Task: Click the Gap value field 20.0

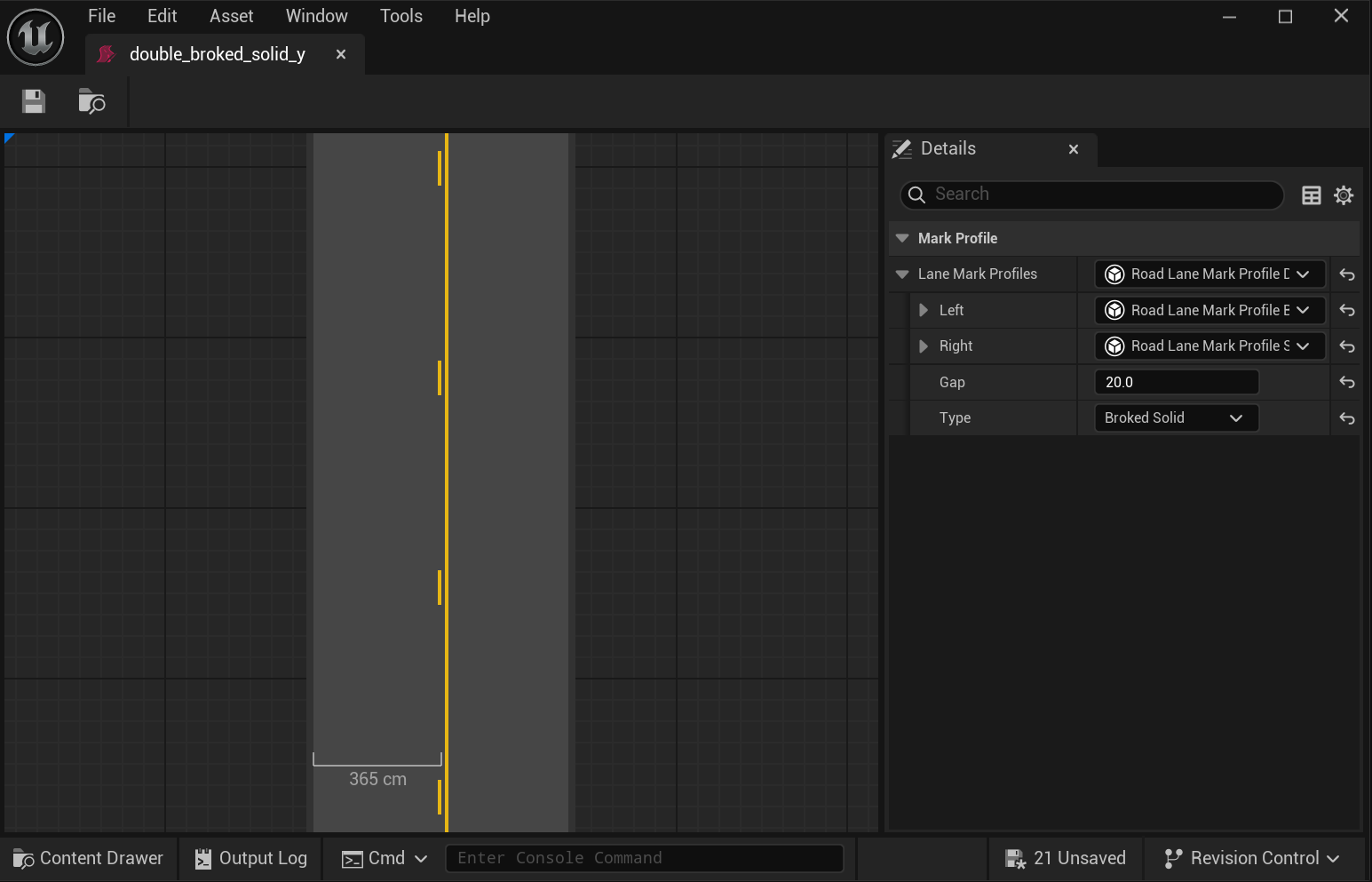Action: tap(1177, 382)
